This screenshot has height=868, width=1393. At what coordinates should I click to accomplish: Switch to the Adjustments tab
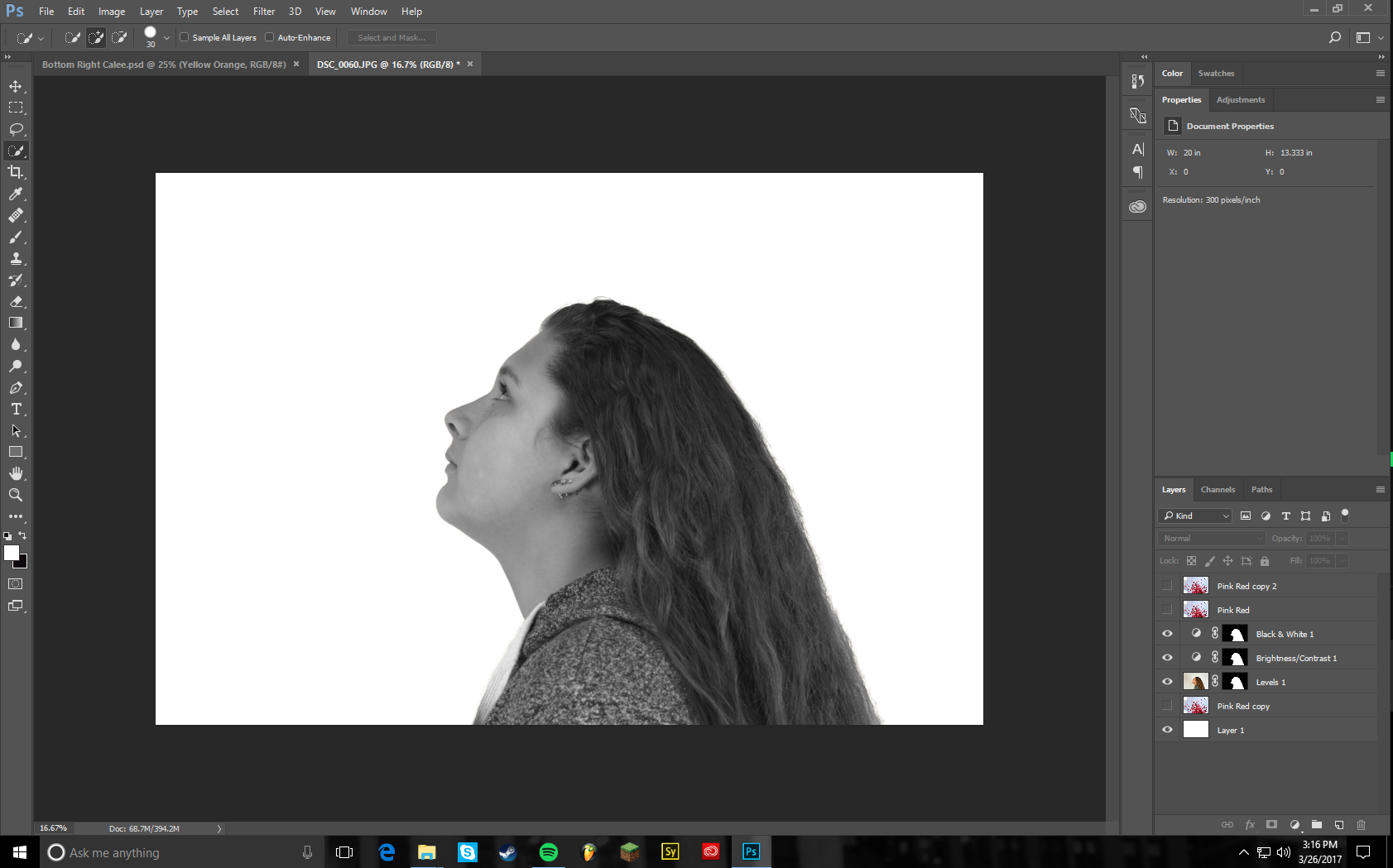(1241, 99)
